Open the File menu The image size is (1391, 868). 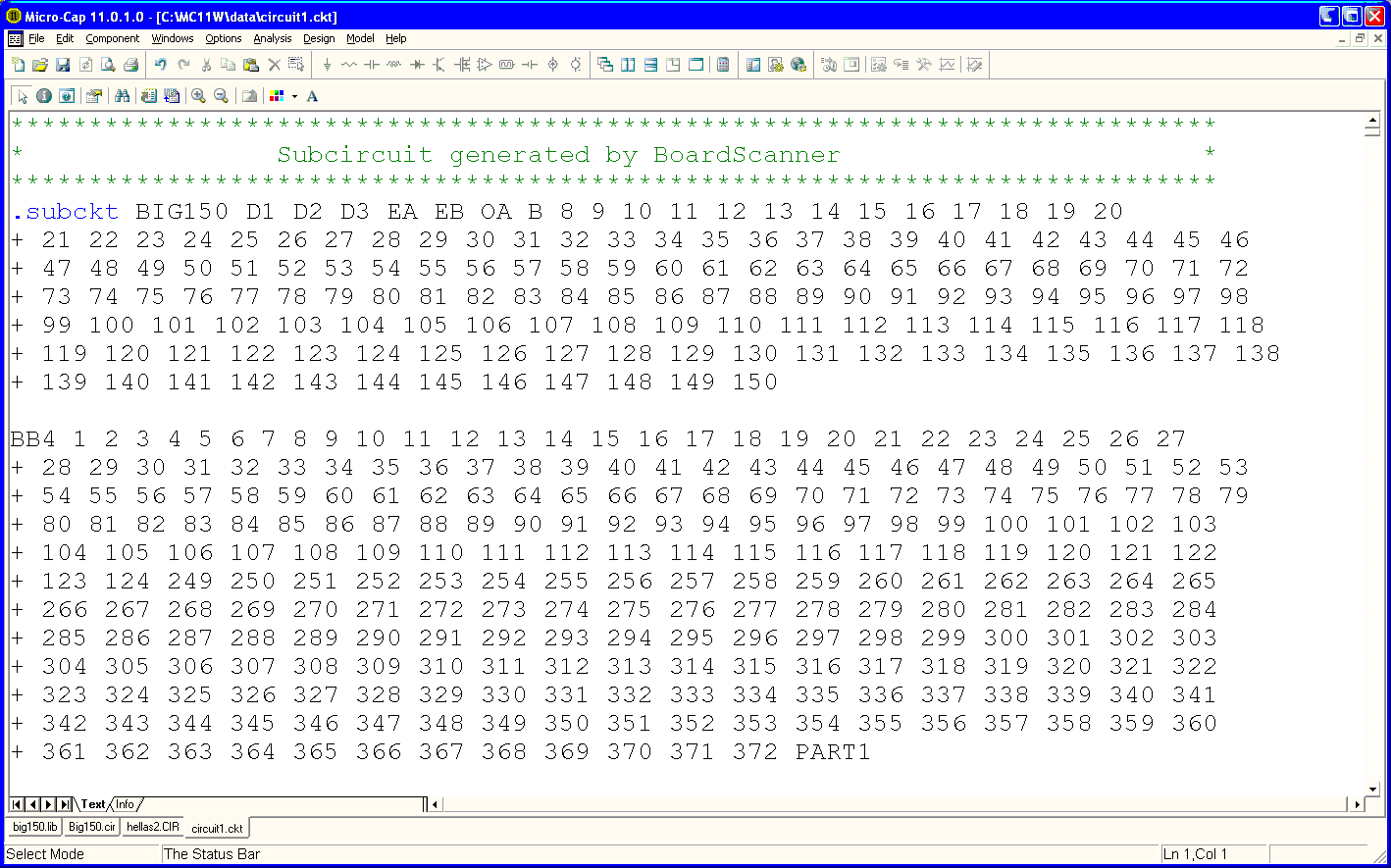[36, 38]
